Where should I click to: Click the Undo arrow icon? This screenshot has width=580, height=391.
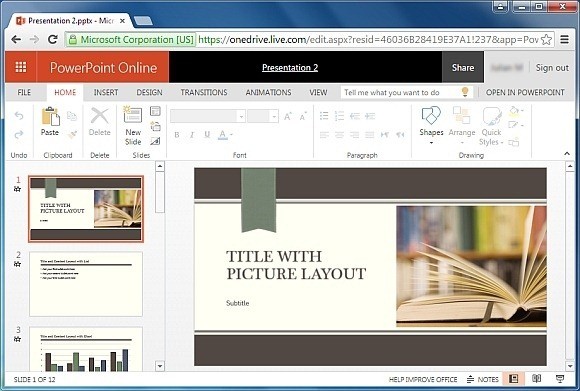(19, 116)
